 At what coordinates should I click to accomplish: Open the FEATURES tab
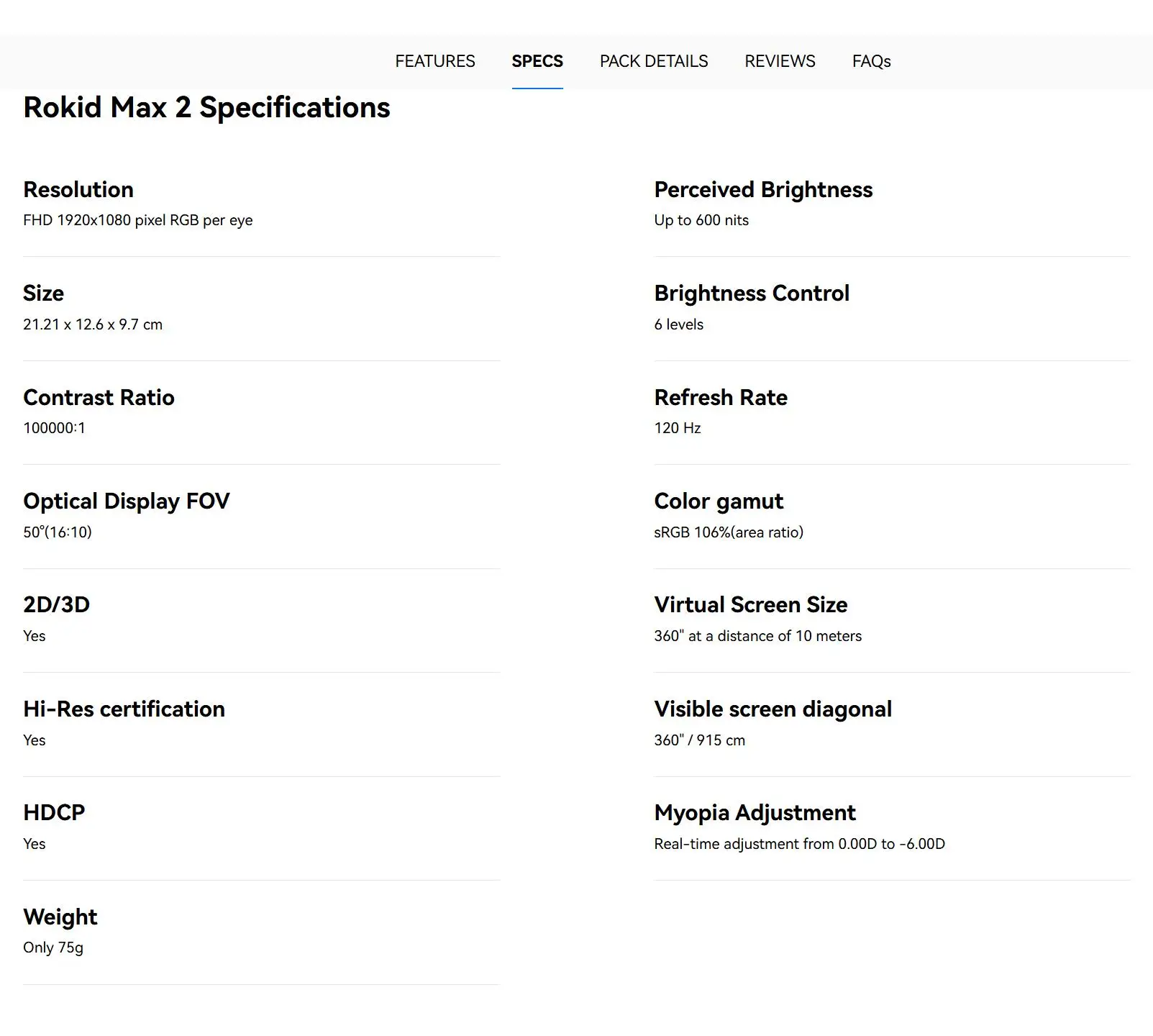pyautogui.click(x=434, y=61)
